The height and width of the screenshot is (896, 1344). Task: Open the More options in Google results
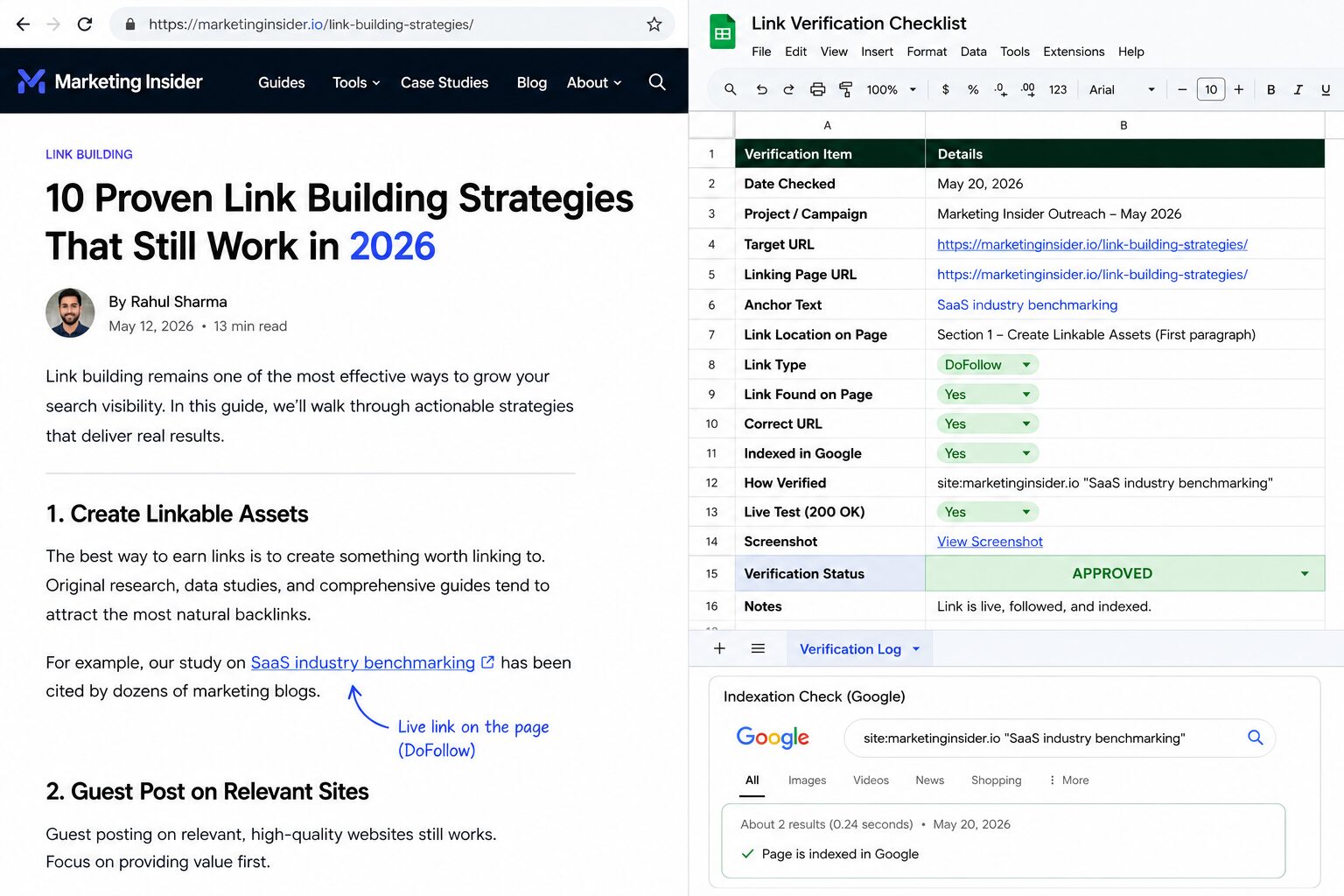(1068, 780)
